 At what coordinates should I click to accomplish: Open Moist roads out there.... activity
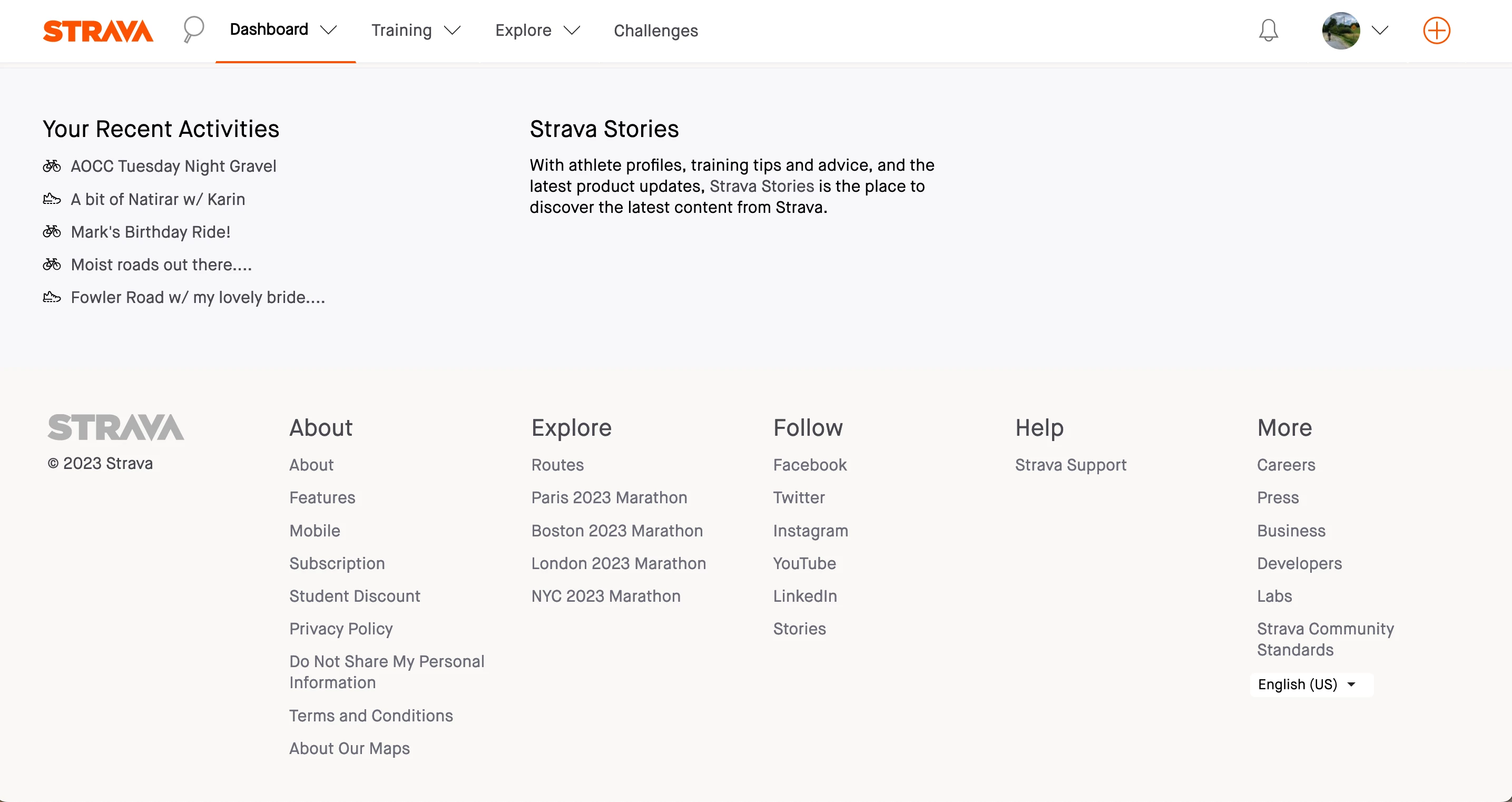coord(161,265)
